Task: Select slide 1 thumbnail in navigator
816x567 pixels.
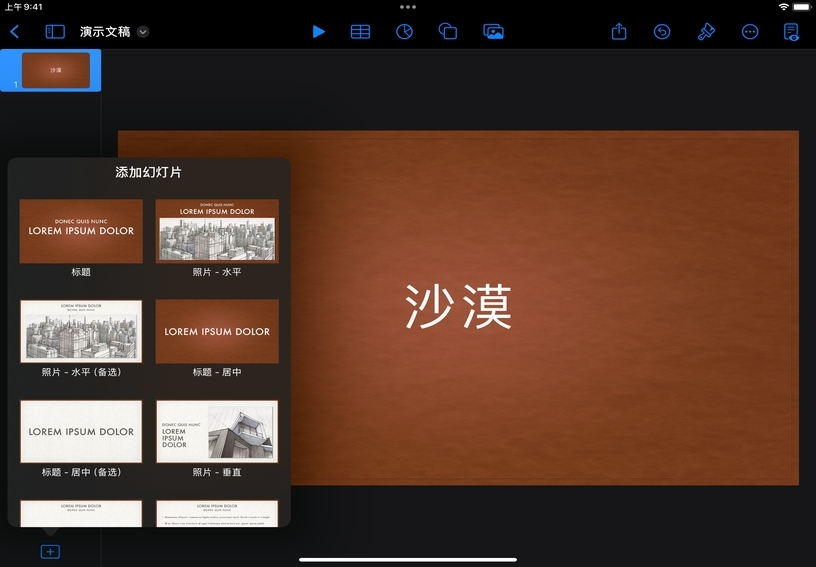Action: pos(56,70)
